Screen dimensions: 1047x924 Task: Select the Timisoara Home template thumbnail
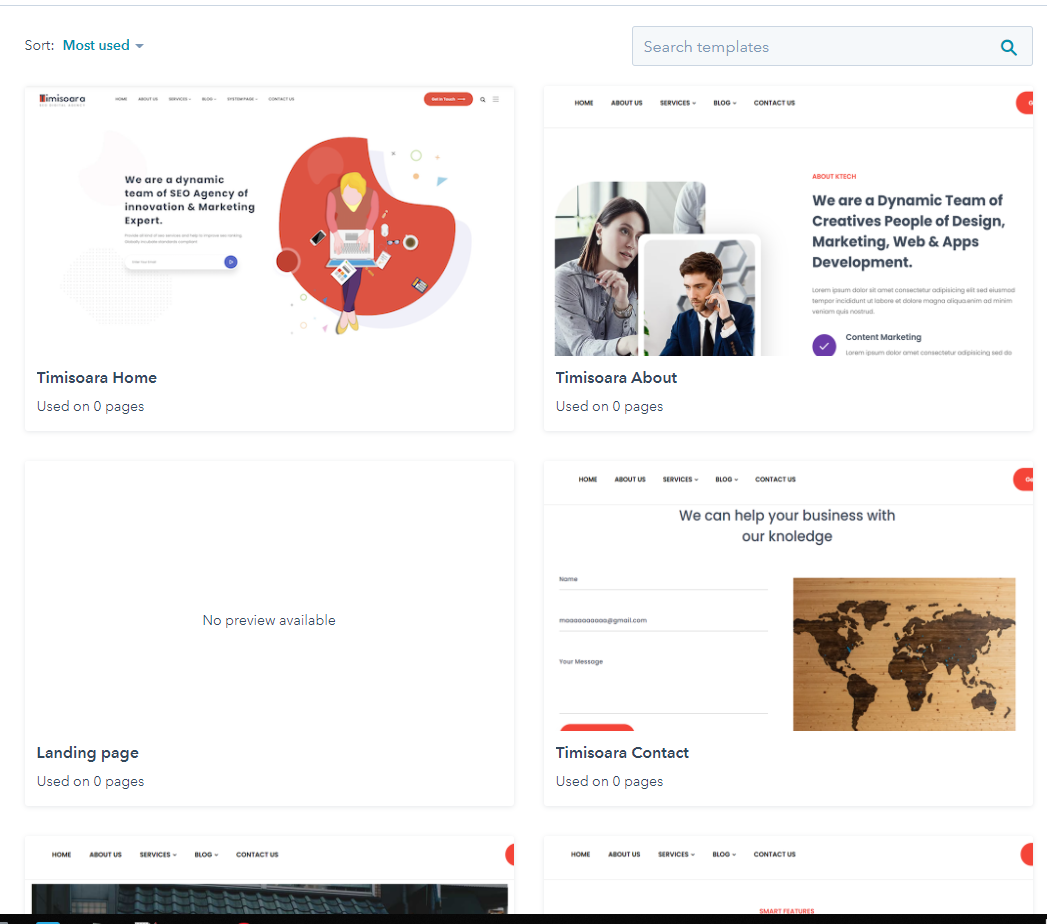269,220
